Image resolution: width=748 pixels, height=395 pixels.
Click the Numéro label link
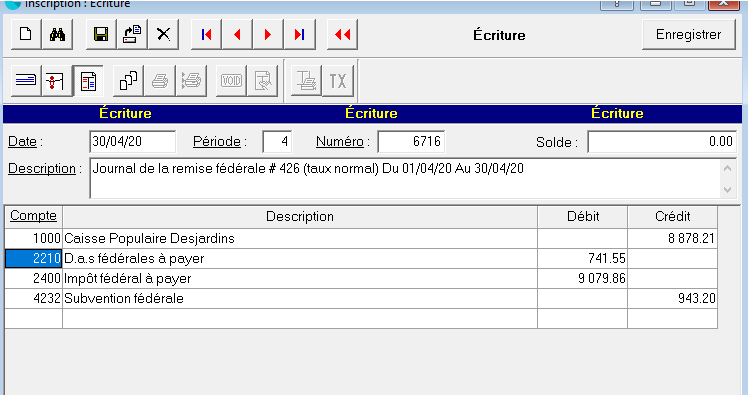pos(340,142)
